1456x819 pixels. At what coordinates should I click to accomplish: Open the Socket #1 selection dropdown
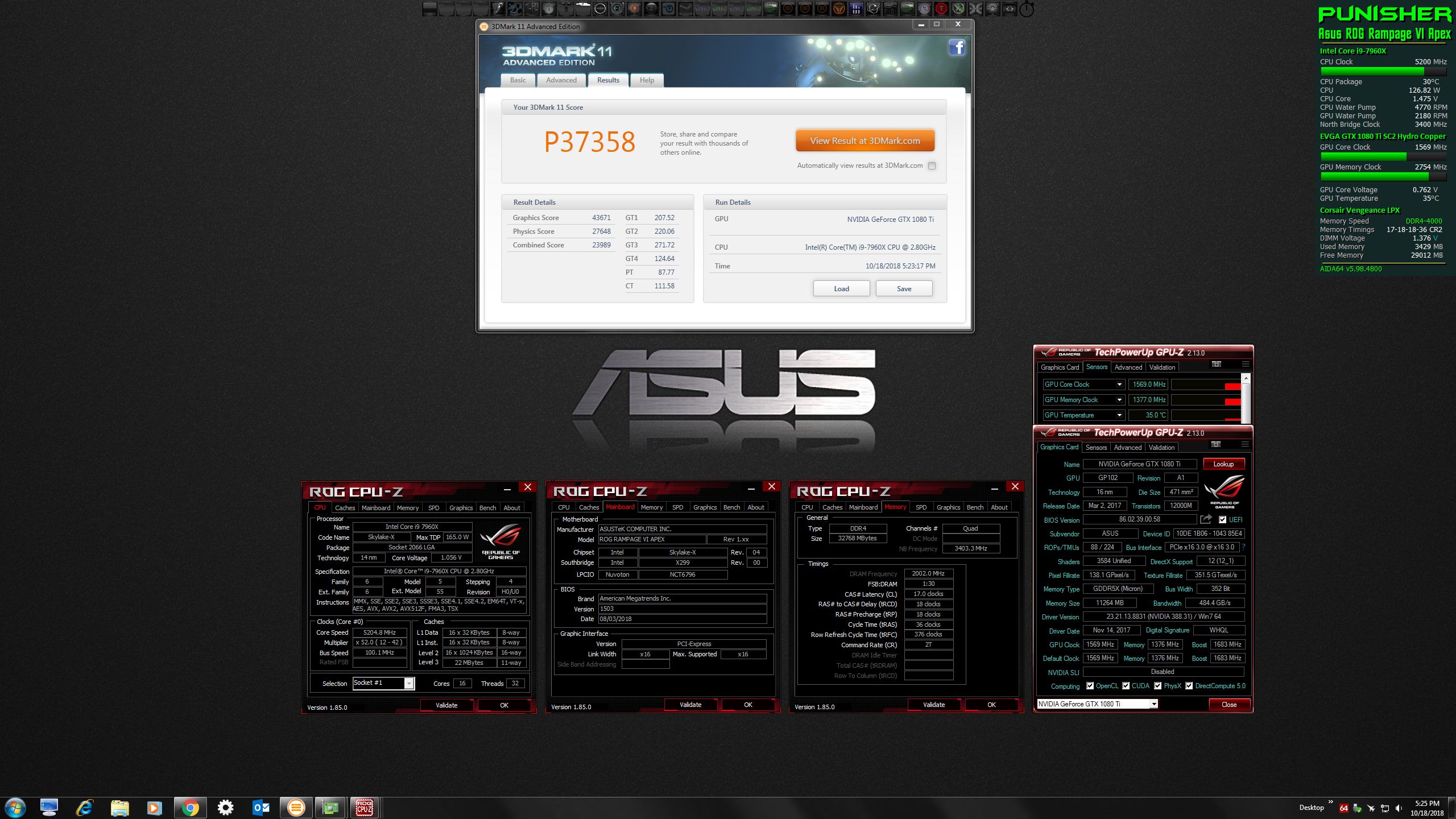[408, 683]
